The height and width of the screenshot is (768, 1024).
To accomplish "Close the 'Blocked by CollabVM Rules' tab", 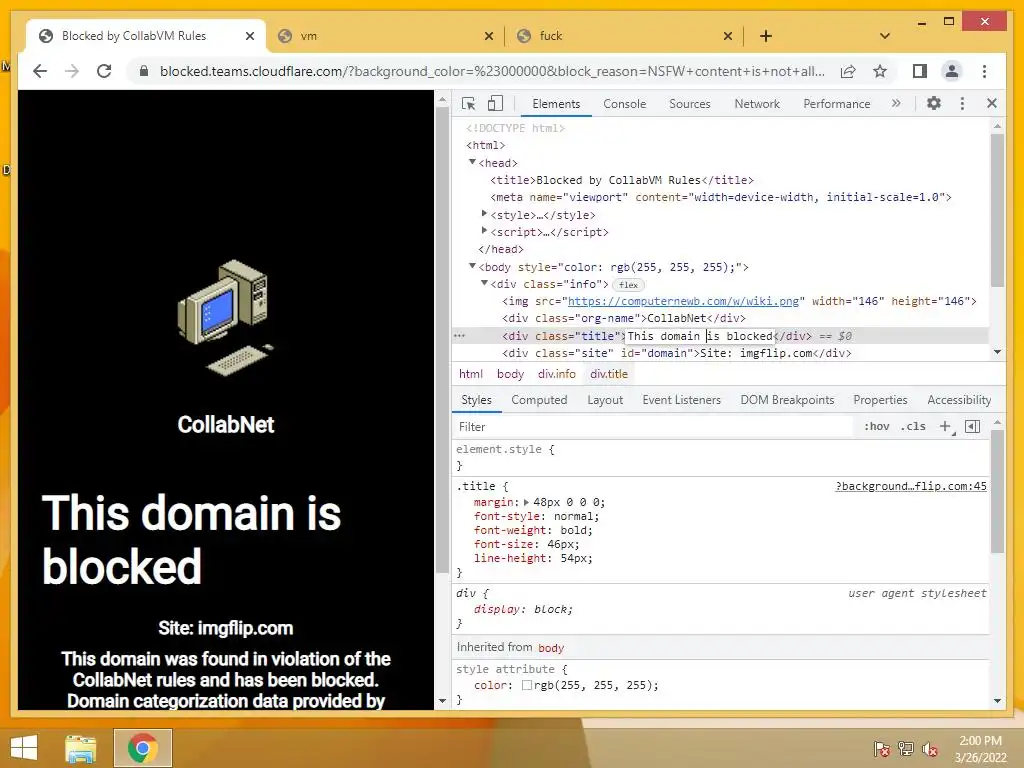I will pyautogui.click(x=249, y=37).
